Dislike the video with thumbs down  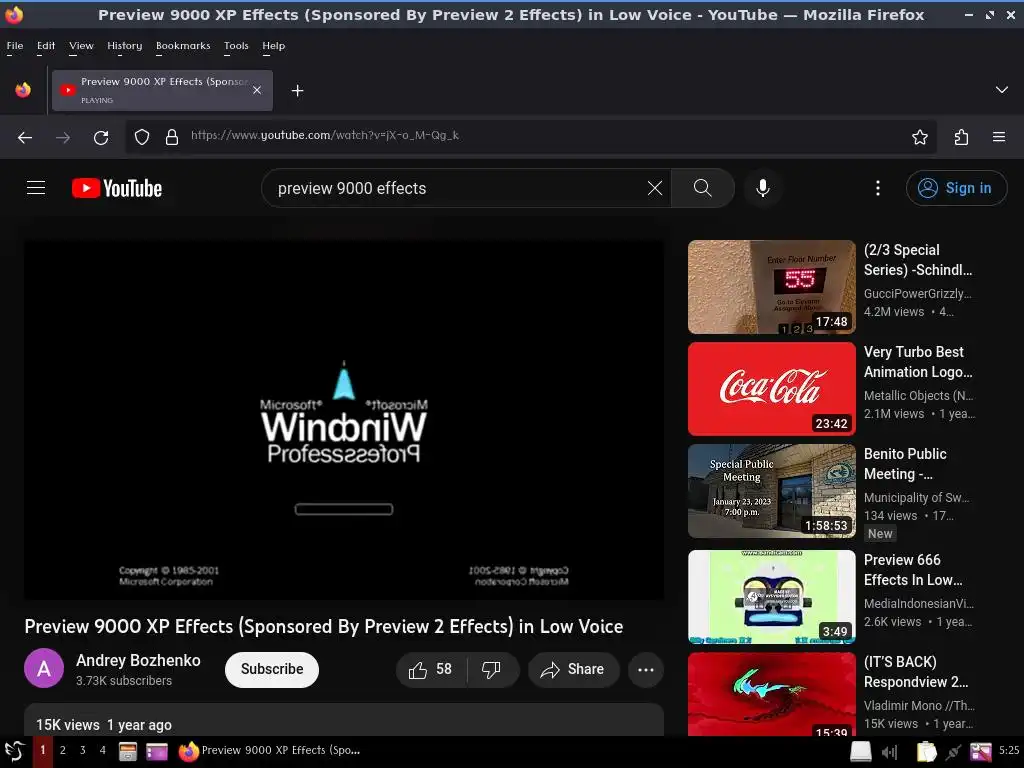[492, 669]
